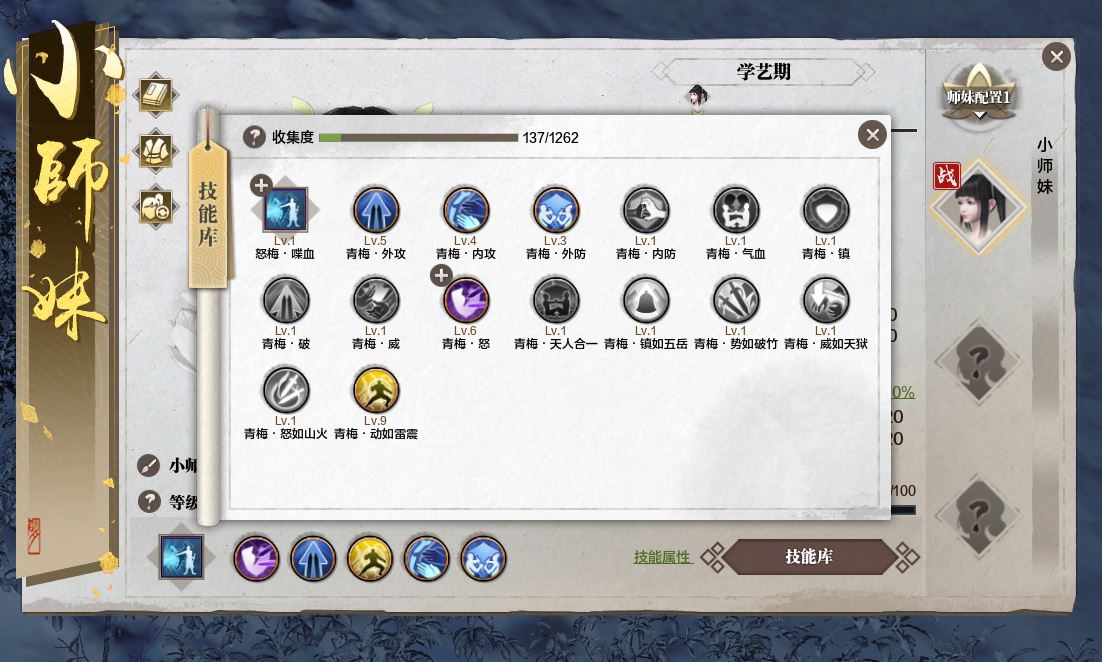
Task: Click the 收集度 progress bar
Action: (x=418, y=138)
